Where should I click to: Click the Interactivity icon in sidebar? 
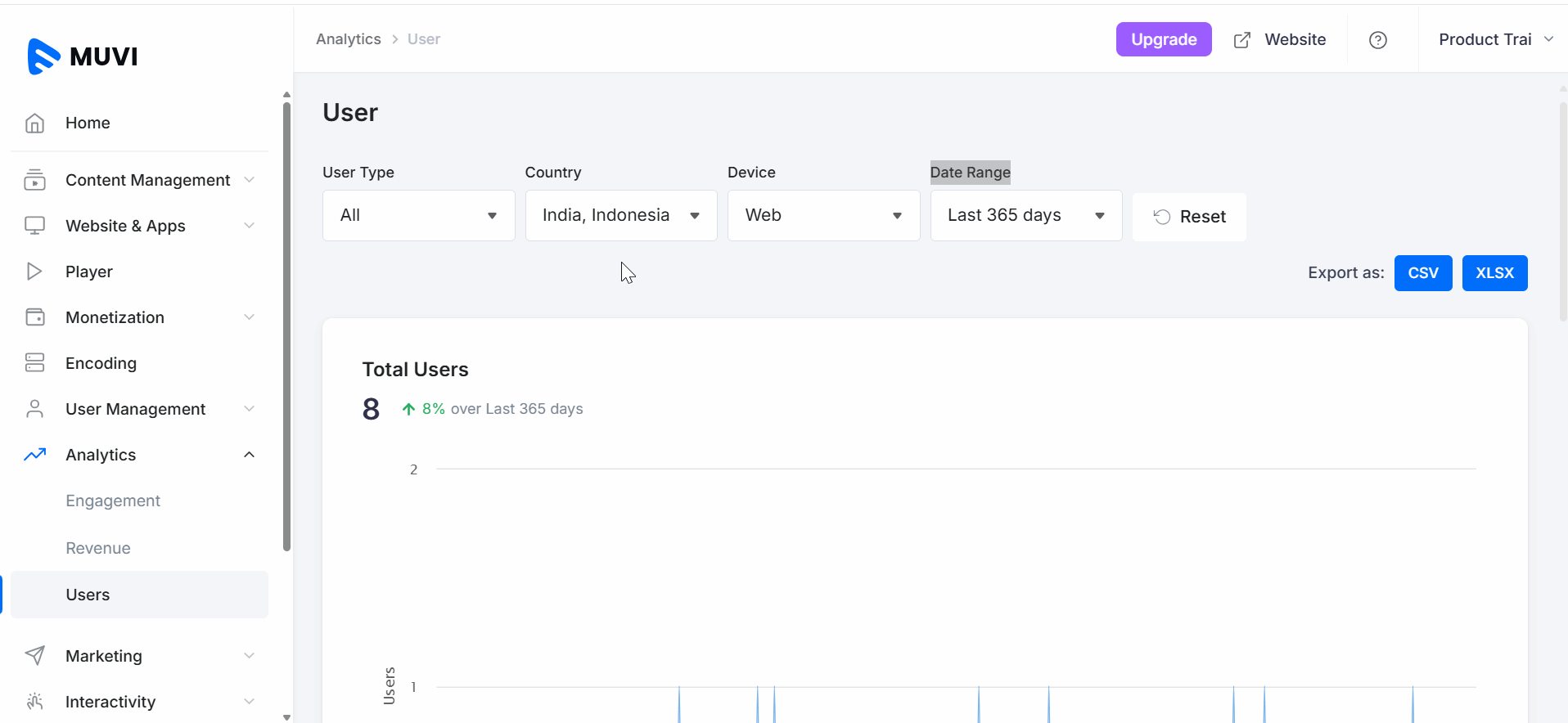pyautogui.click(x=34, y=702)
